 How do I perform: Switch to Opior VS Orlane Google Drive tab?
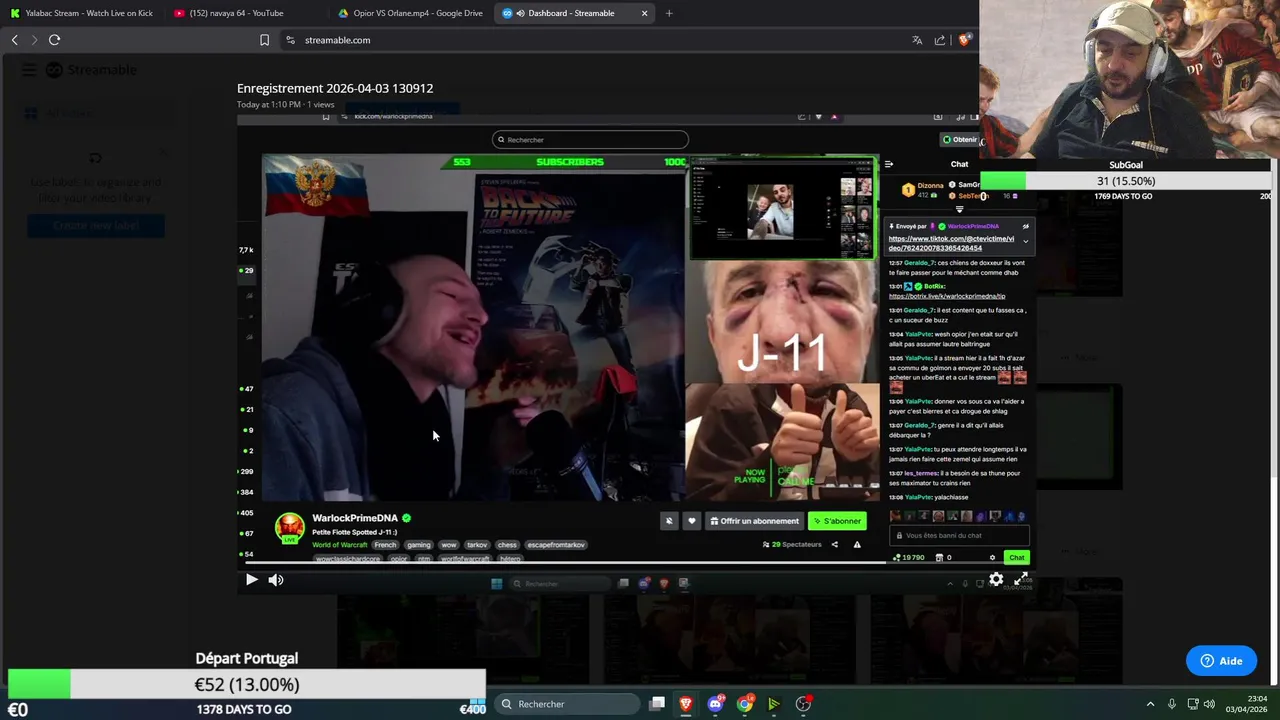pyautogui.click(x=410, y=13)
